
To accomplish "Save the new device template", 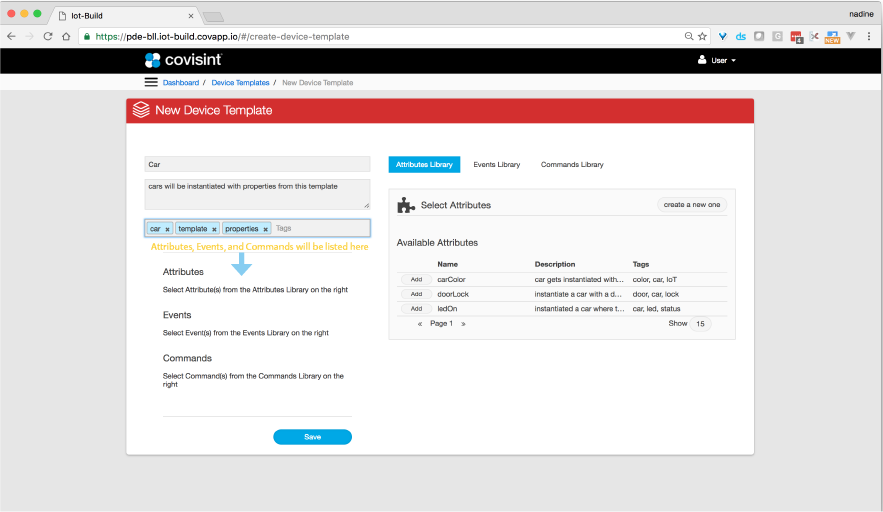I will pyautogui.click(x=312, y=437).
